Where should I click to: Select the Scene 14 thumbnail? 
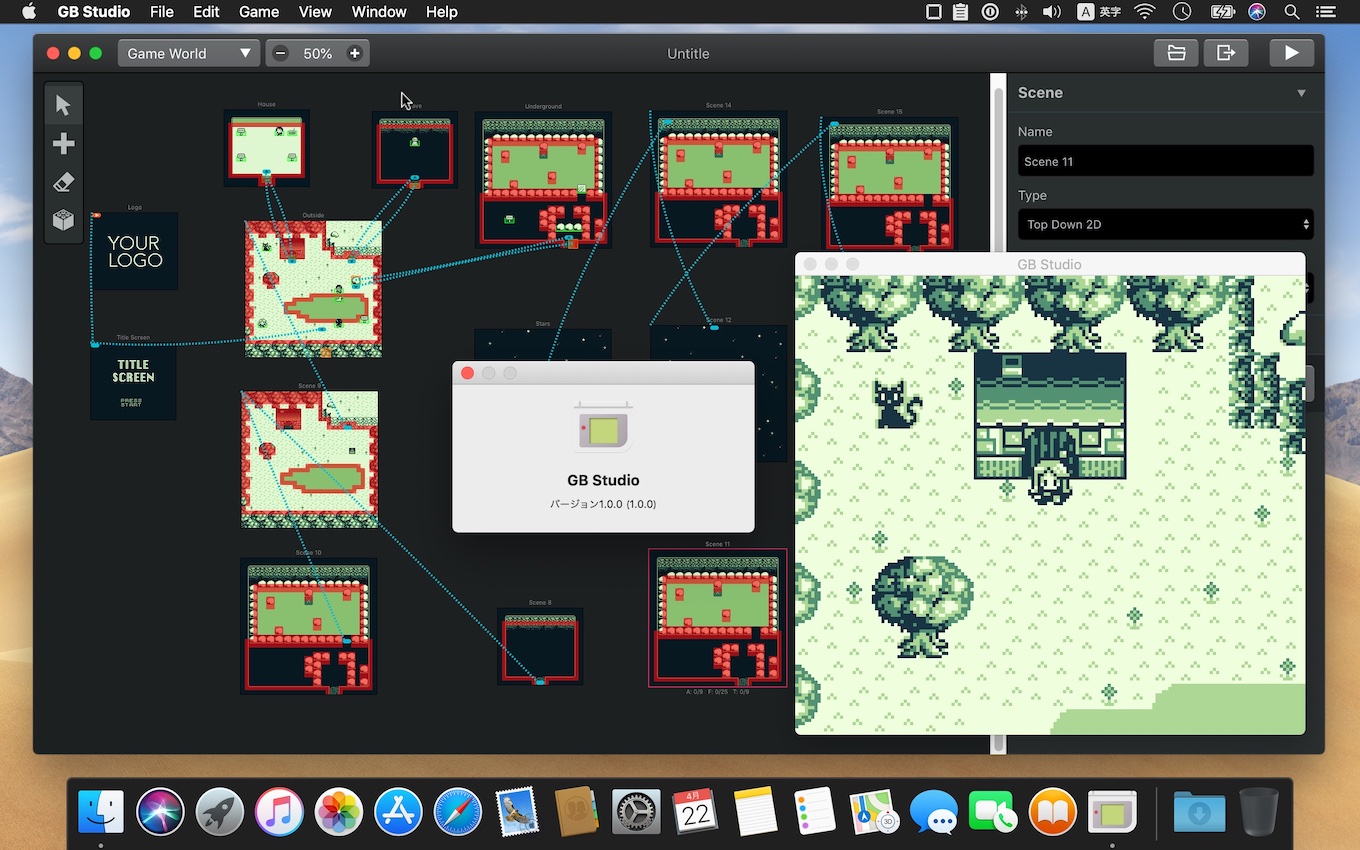coord(718,178)
